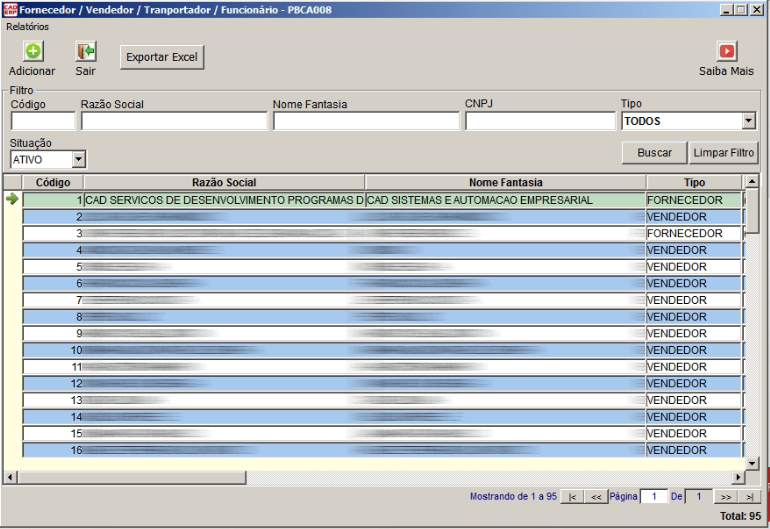
Task: Select row with code 7
Action: 382,300
